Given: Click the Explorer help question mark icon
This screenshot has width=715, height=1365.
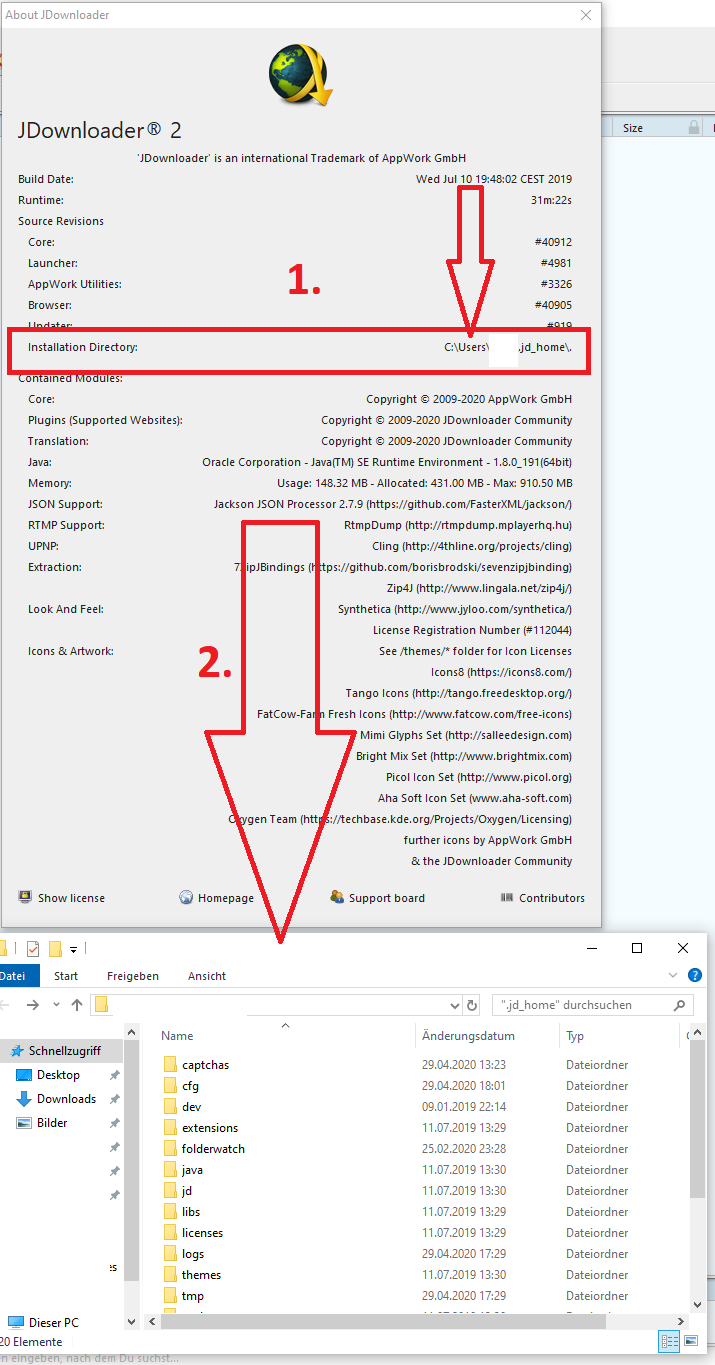Looking at the screenshot, I should 695,975.
